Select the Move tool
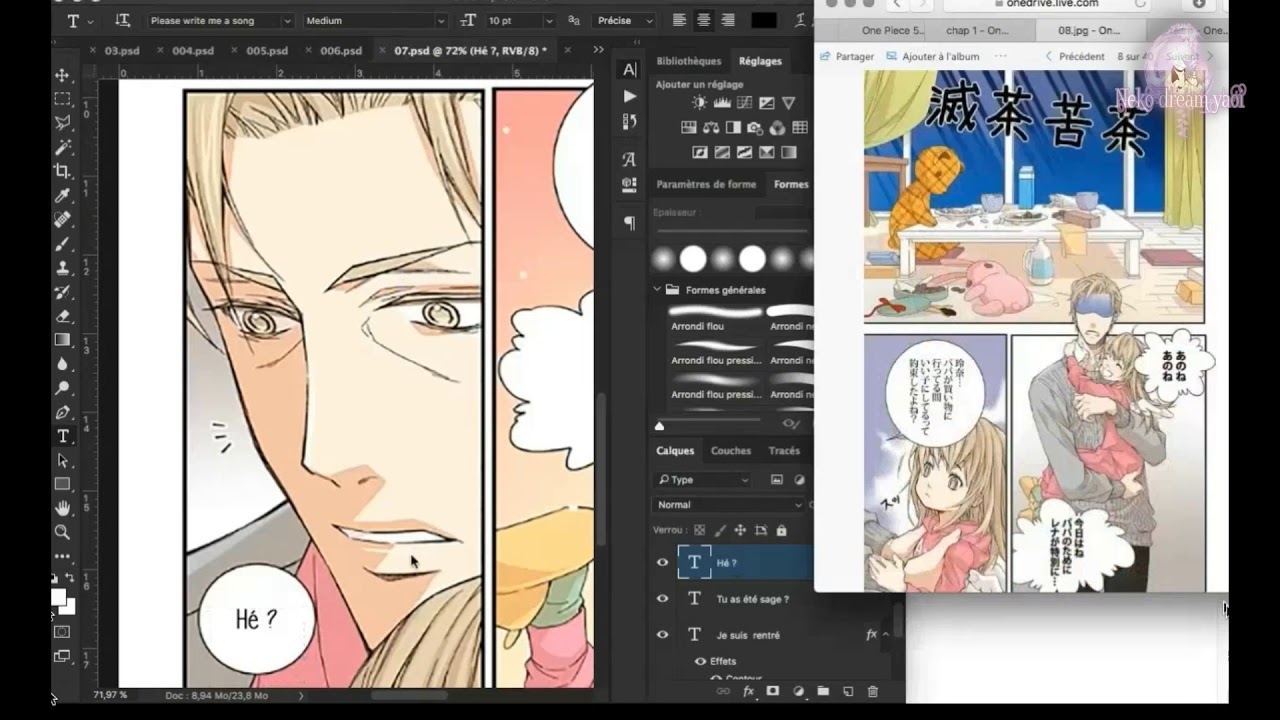Viewport: 1280px width, 720px height. coord(62,75)
